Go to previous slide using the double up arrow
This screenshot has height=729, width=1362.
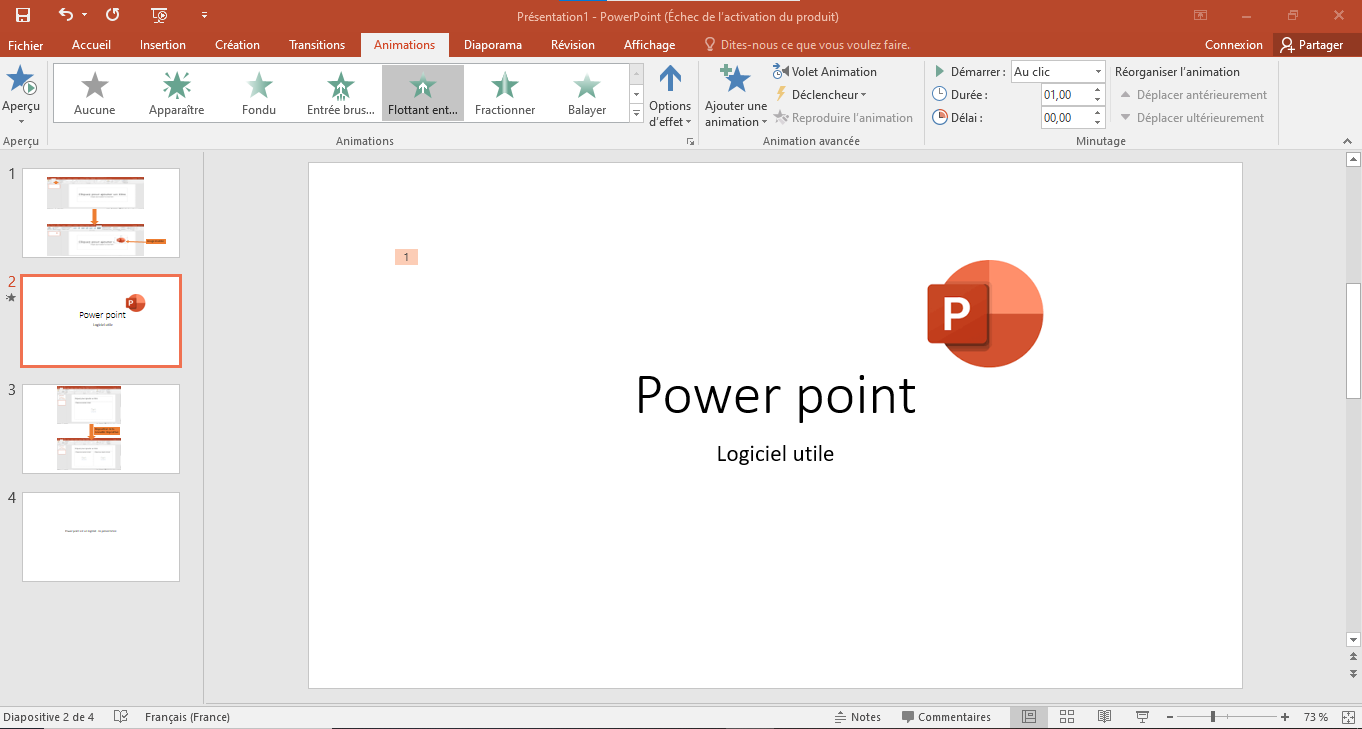tap(1354, 657)
